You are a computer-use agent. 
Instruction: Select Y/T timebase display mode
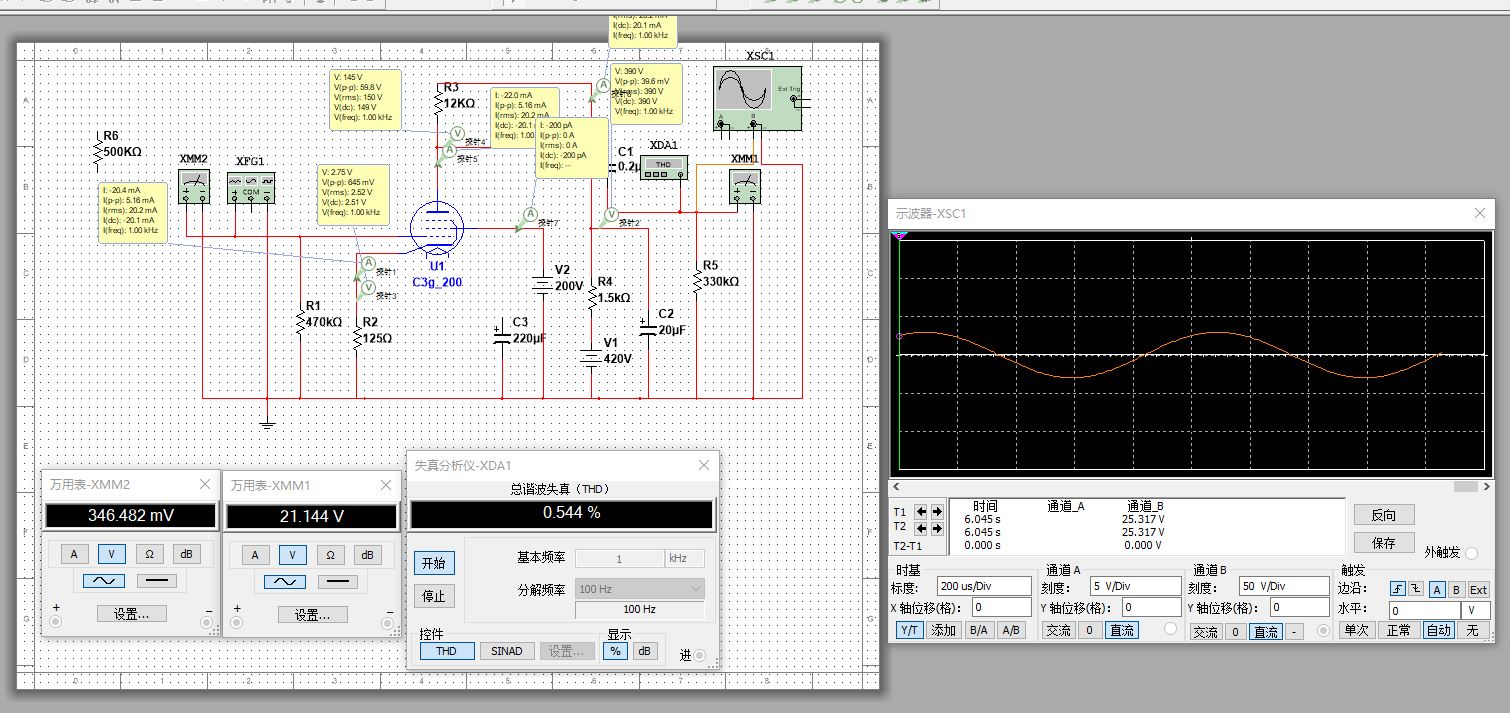tap(910, 630)
